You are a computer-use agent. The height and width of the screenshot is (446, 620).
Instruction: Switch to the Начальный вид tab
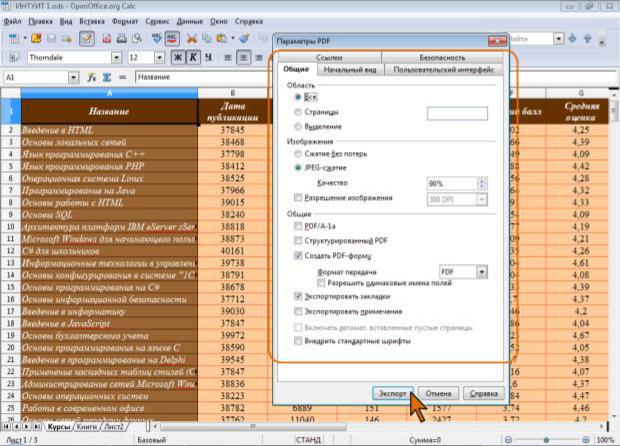350,70
